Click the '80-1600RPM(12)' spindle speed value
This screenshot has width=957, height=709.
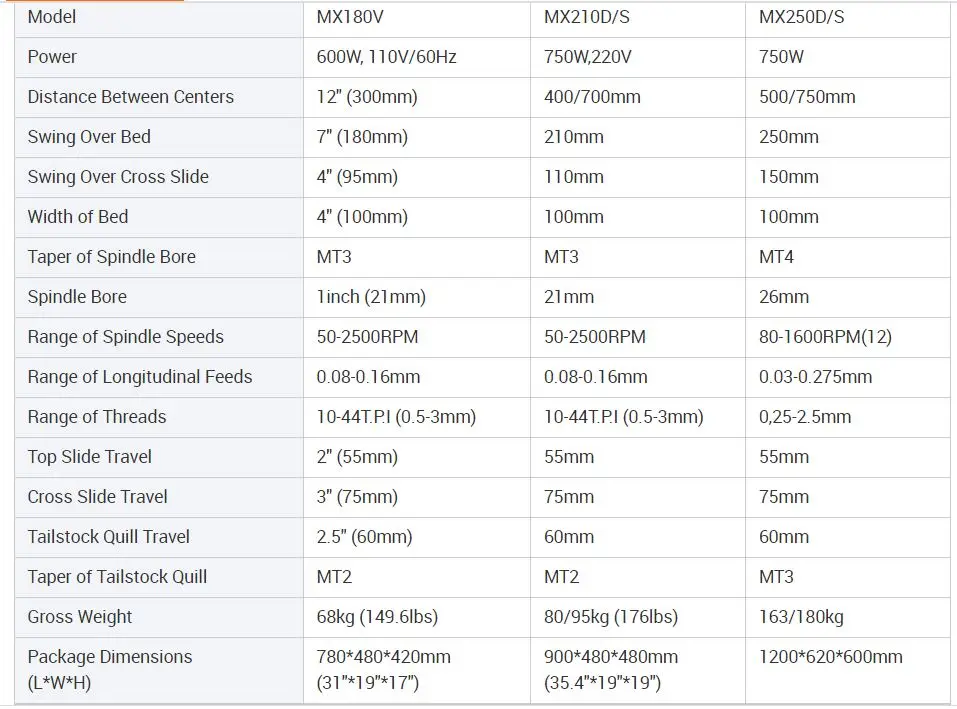tap(825, 337)
